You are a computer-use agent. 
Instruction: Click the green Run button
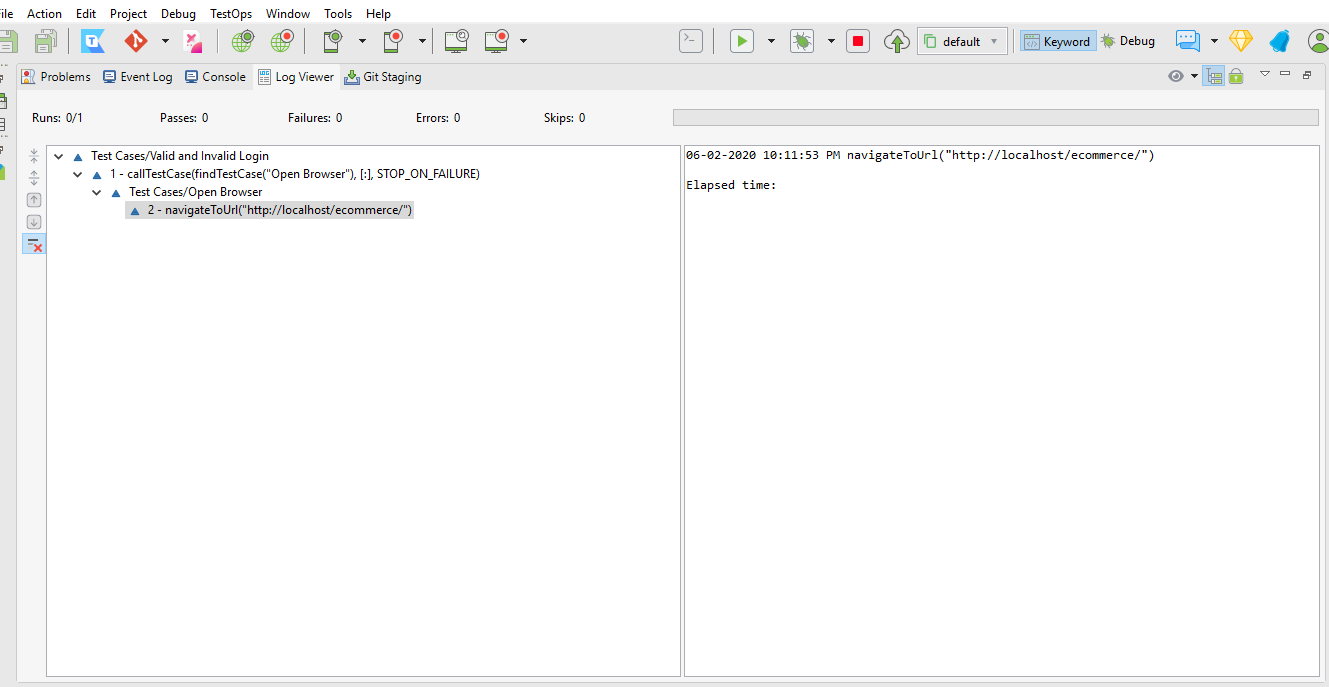(742, 41)
